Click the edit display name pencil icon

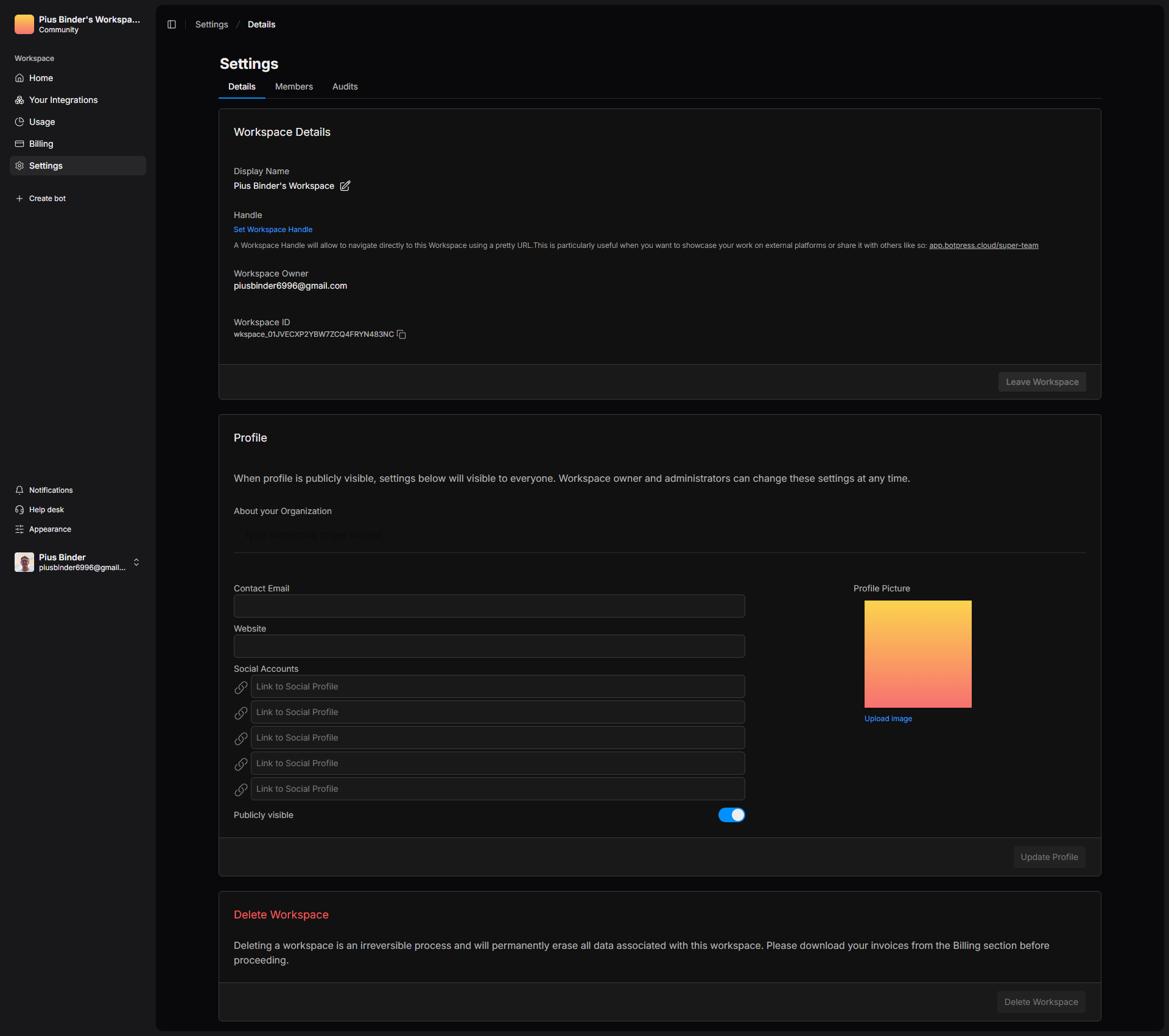pos(345,186)
